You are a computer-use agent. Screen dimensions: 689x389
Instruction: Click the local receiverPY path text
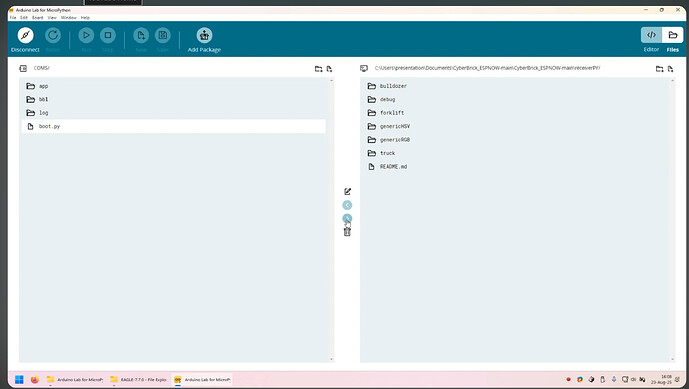point(487,68)
